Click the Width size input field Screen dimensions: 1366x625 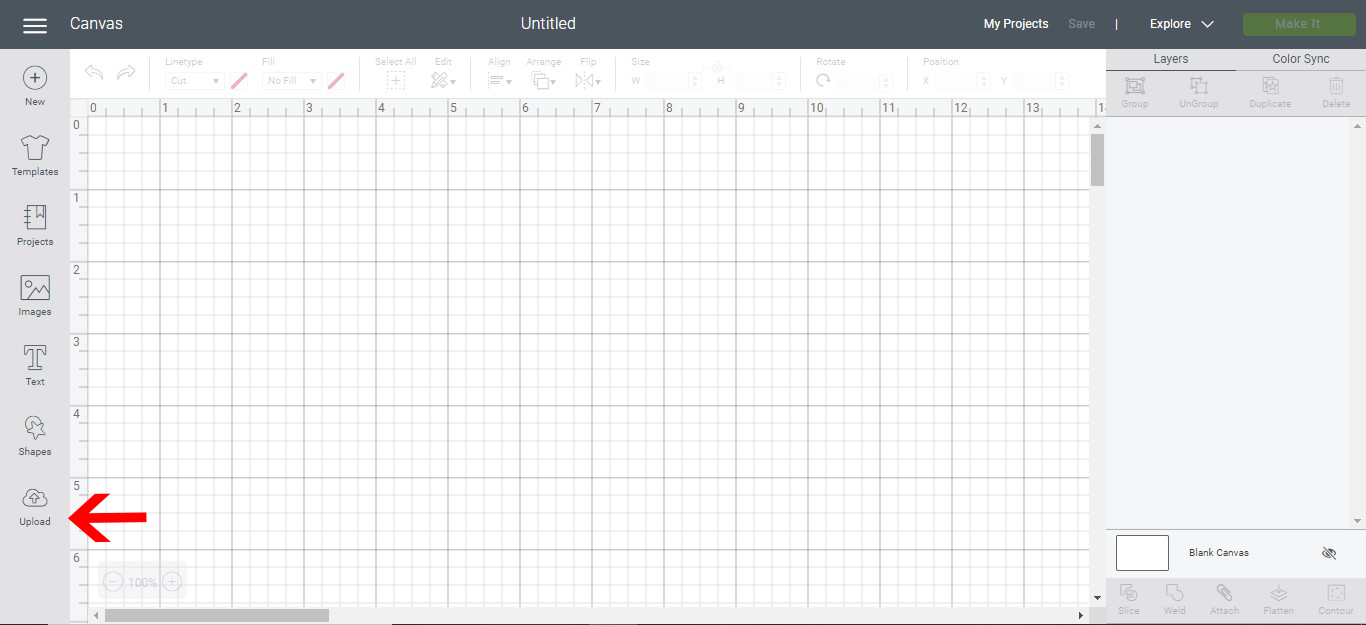[x=673, y=81]
